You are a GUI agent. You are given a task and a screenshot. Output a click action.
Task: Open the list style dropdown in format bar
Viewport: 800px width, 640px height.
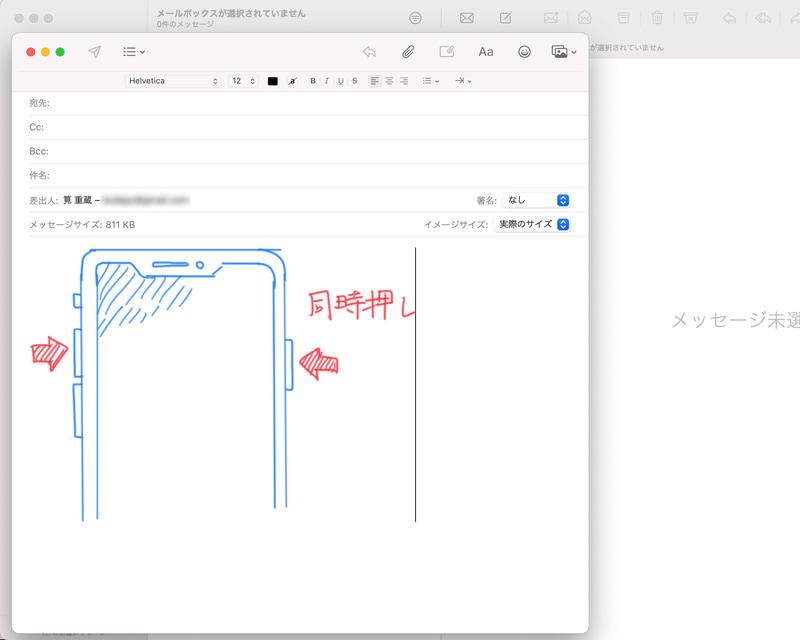(x=431, y=81)
